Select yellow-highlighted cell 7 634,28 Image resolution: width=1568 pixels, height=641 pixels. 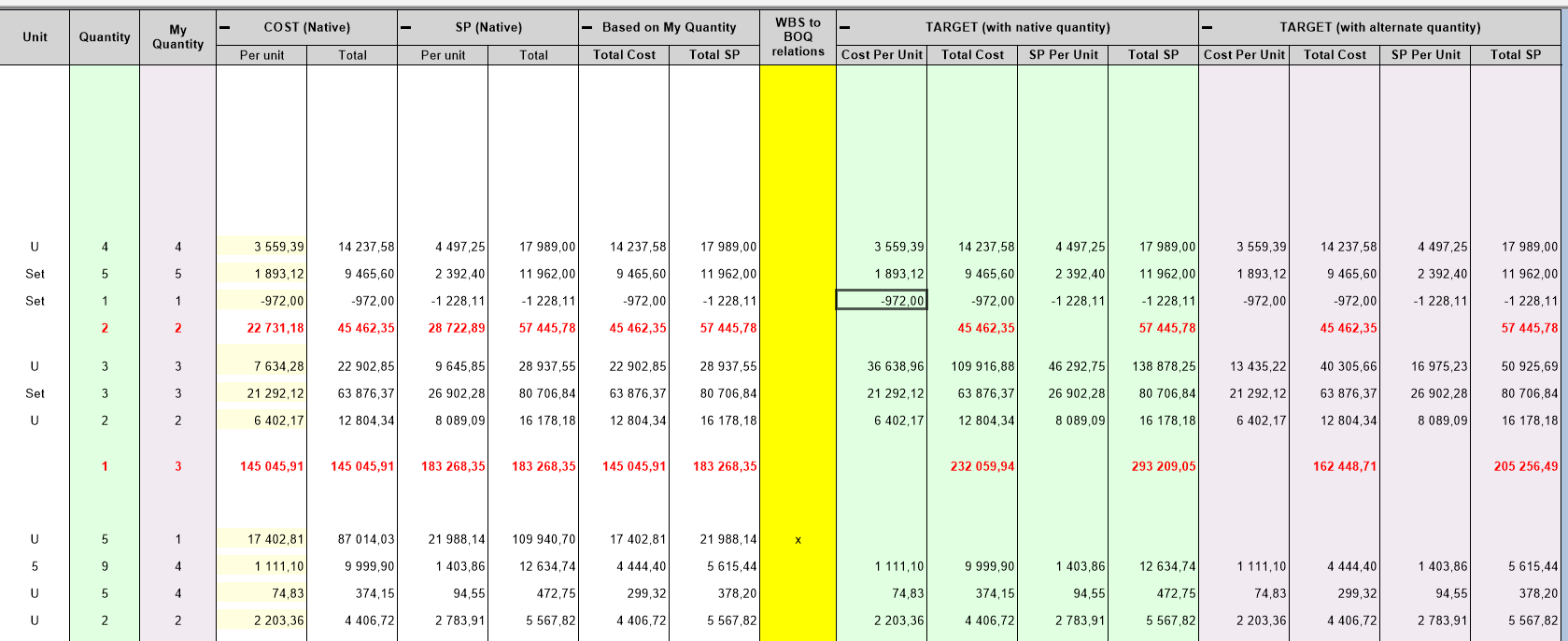pos(261,367)
